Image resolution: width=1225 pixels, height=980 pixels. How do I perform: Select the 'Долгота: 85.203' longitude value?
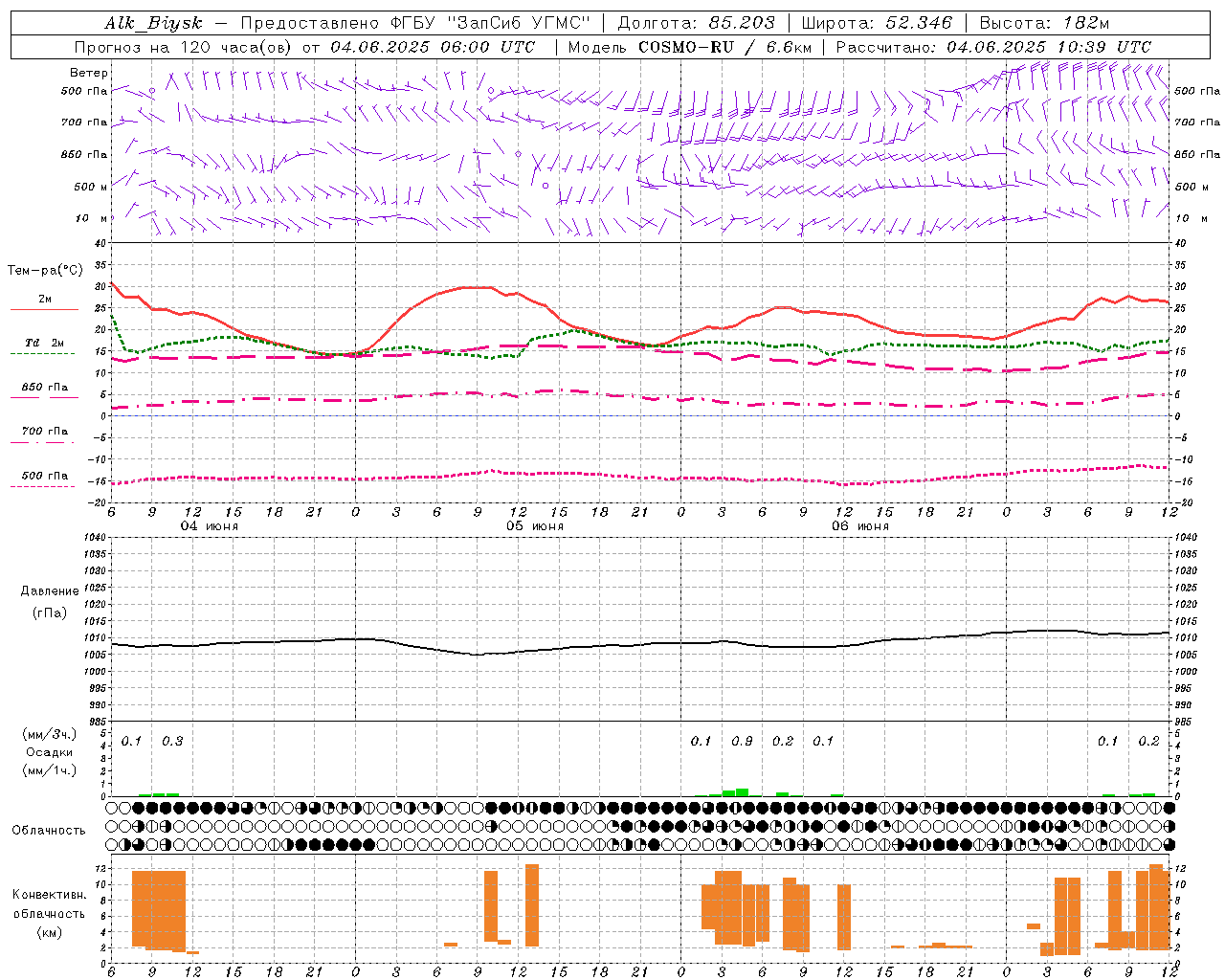click(x=697, y=23)
